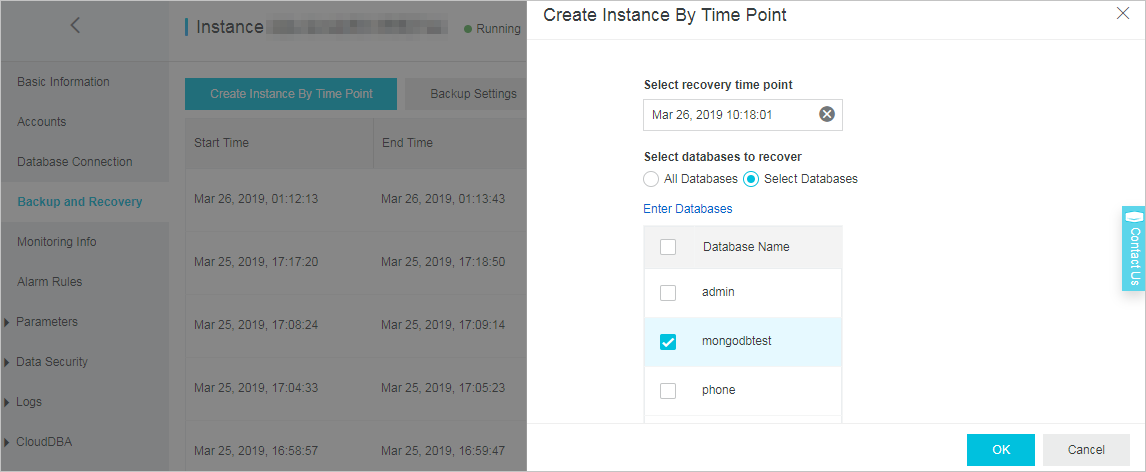Select start time Mar 26, 2019, 01:12:13

[256, 199]
